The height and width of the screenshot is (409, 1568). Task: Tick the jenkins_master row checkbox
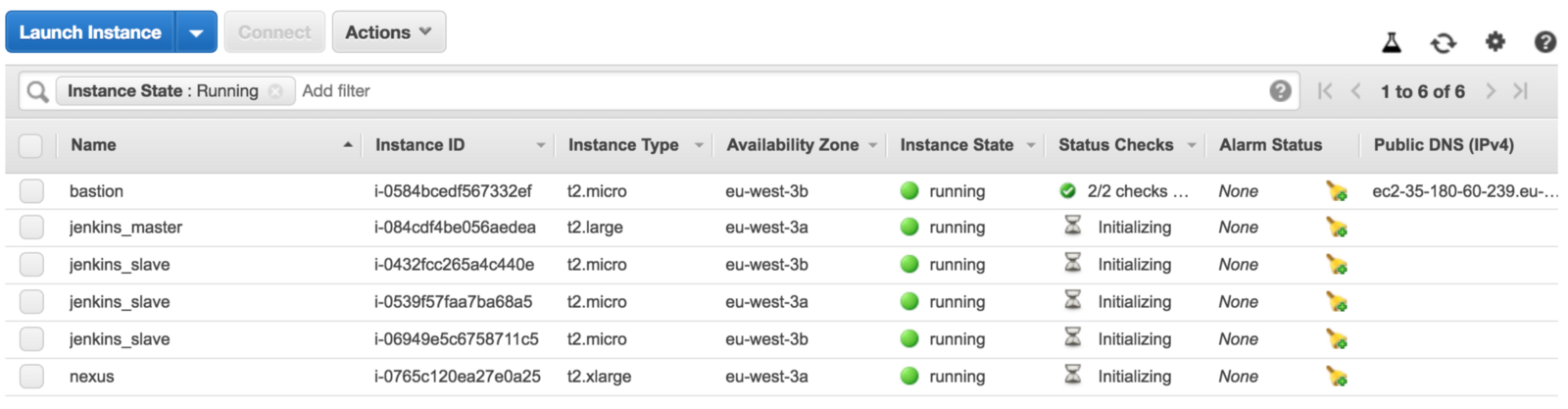[x=31, y=228]
